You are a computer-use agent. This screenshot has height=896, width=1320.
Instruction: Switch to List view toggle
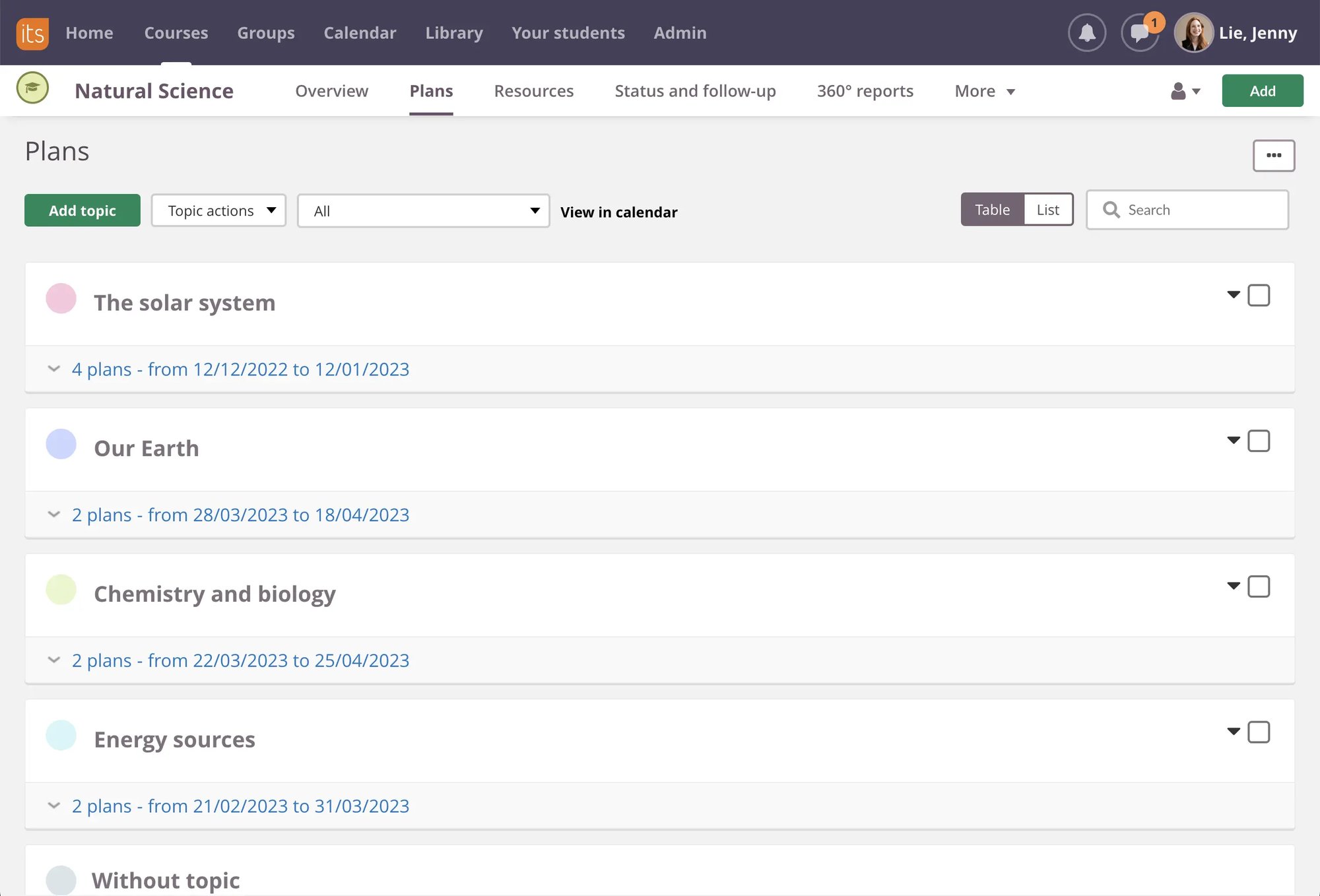(1047, 210)
